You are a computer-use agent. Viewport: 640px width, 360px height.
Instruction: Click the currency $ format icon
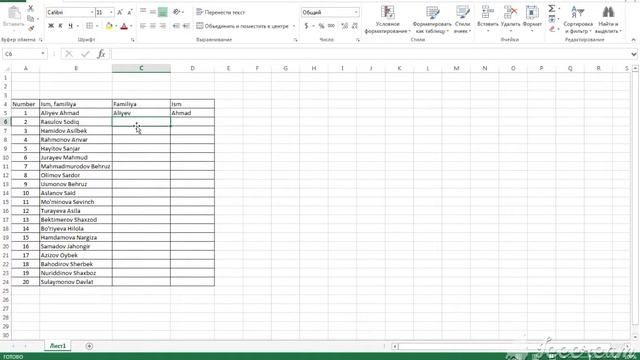tap(306, 26)
